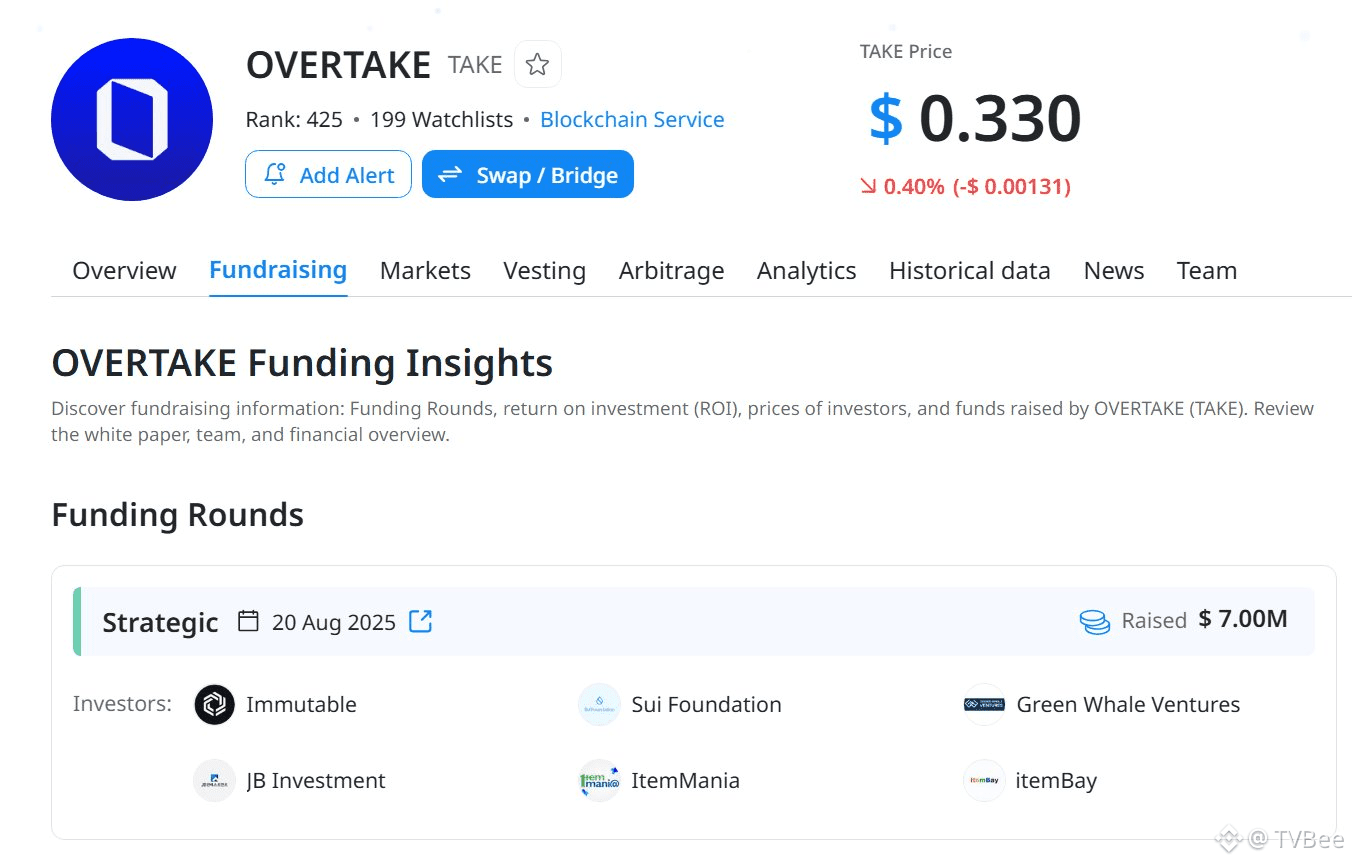The image size is (1352, 864).
Task: Click the OVERTAKE token logo
Action: point(132,119)
